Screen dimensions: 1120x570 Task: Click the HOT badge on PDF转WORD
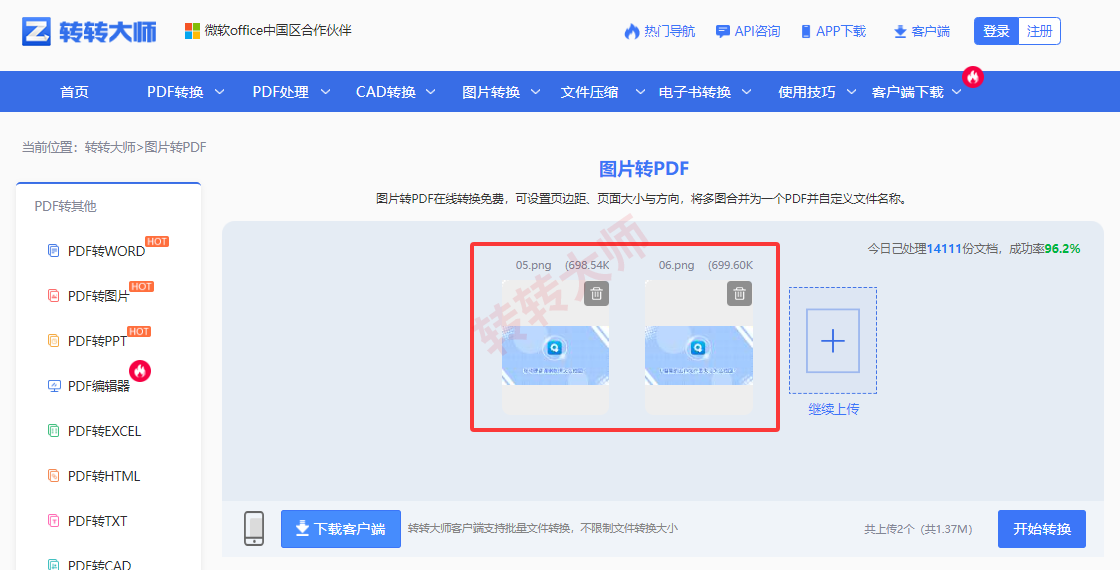157,241
